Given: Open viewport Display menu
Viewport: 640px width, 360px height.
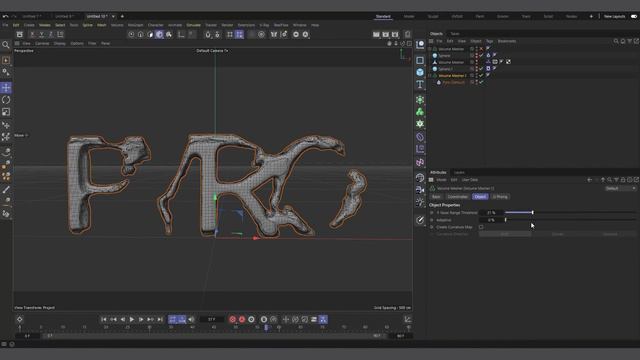Looking at the screenshot, I should coord(60,43).
